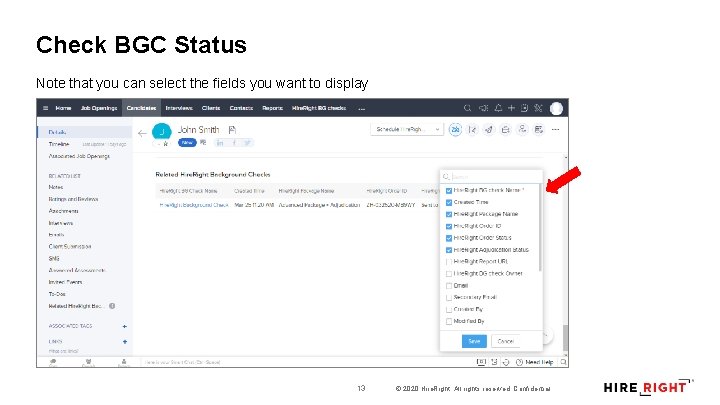
Task: Save the selected column fields
Action: (x=474, y=342)
